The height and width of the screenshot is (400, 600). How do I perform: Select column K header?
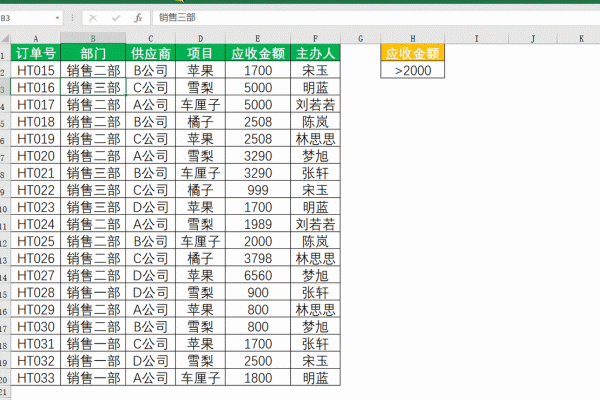[579, 38]
